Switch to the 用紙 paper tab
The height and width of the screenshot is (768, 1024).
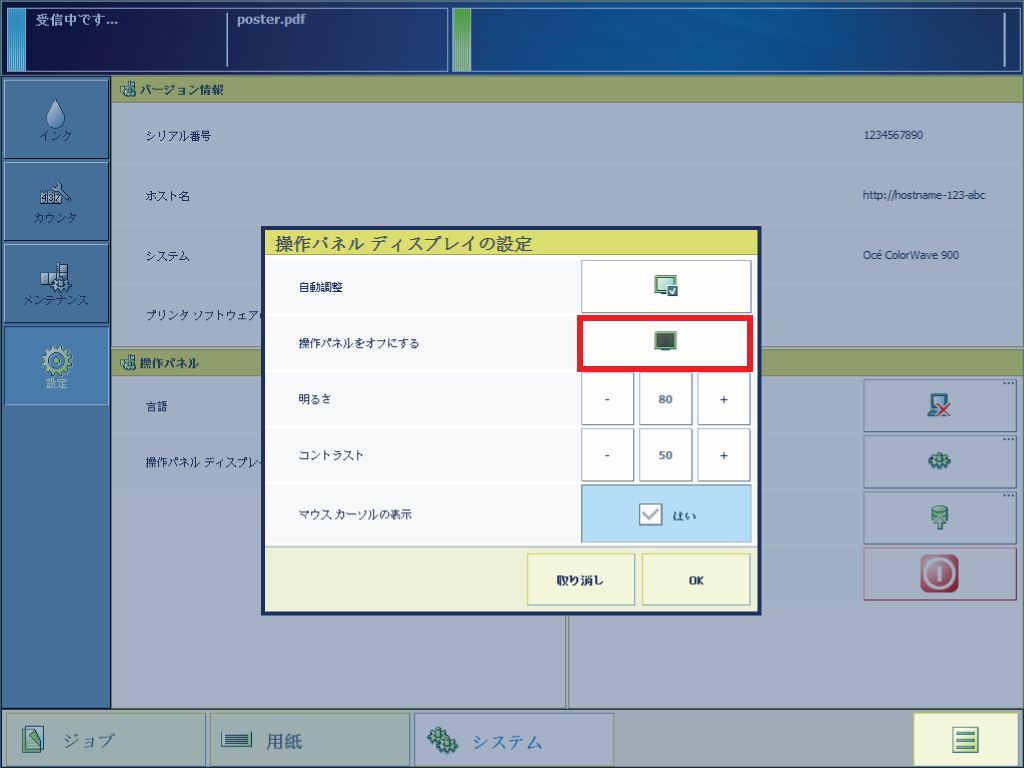(310, 740)
